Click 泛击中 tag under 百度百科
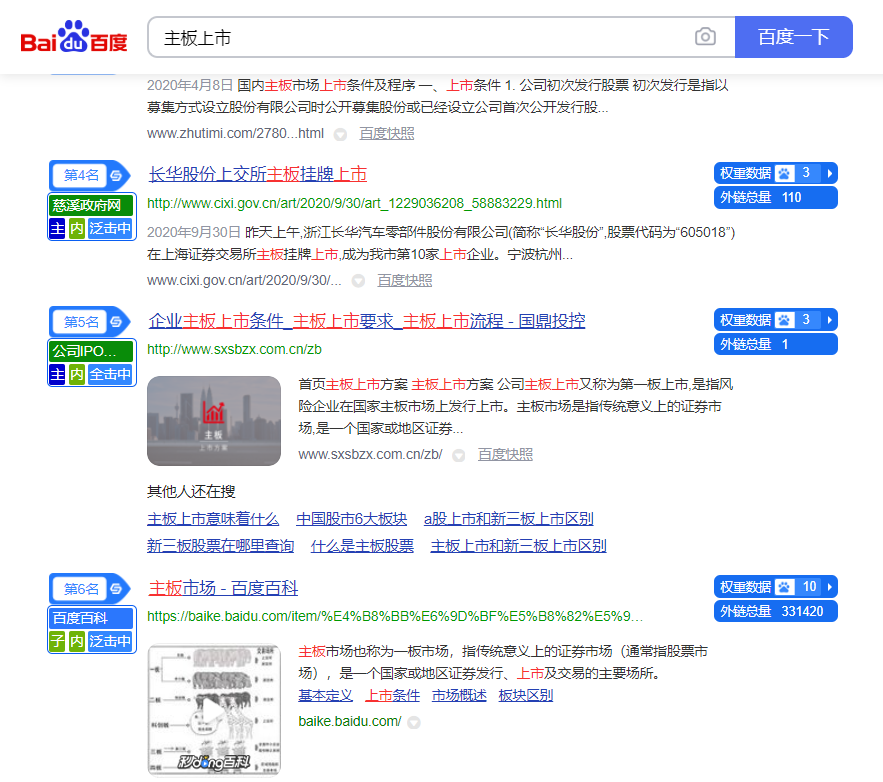883x782 pixels. [x=110, y=641]
